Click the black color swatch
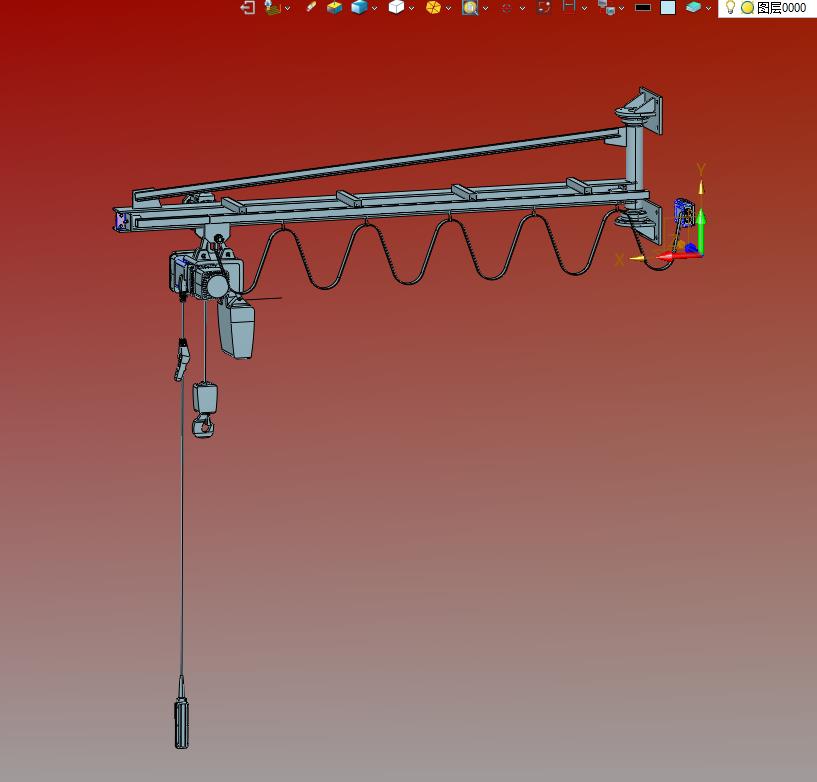The image size is (817, 782). coord(642,7)
